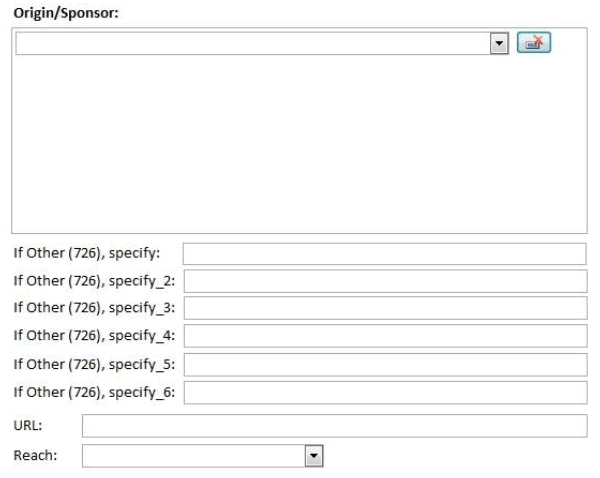Focus the 'If Other (726), specify' field
Viewport: 600px width, 478px height.
point(385,254)
